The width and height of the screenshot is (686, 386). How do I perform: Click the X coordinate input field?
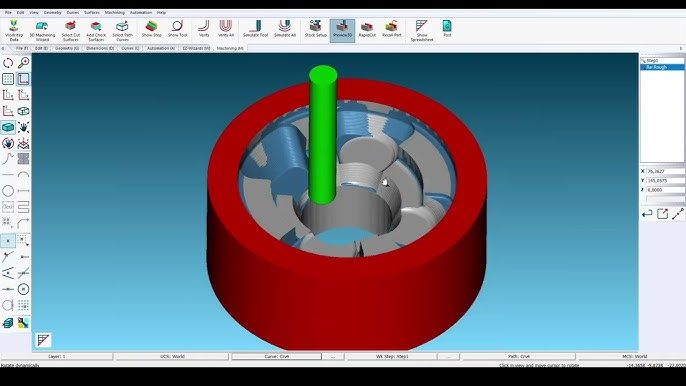pos(665,171)
